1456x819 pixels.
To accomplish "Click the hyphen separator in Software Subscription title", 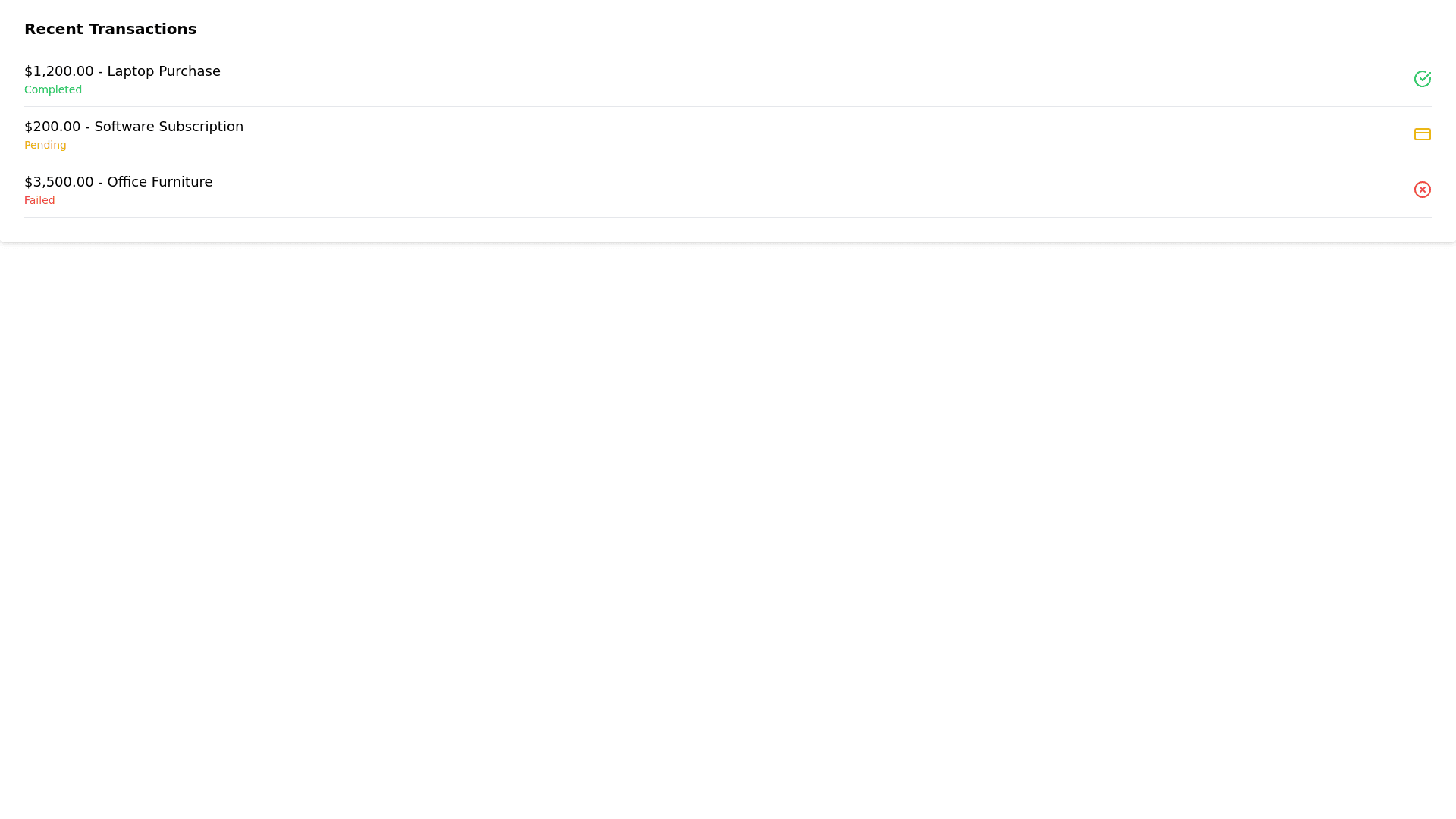I will pos(87,127).
